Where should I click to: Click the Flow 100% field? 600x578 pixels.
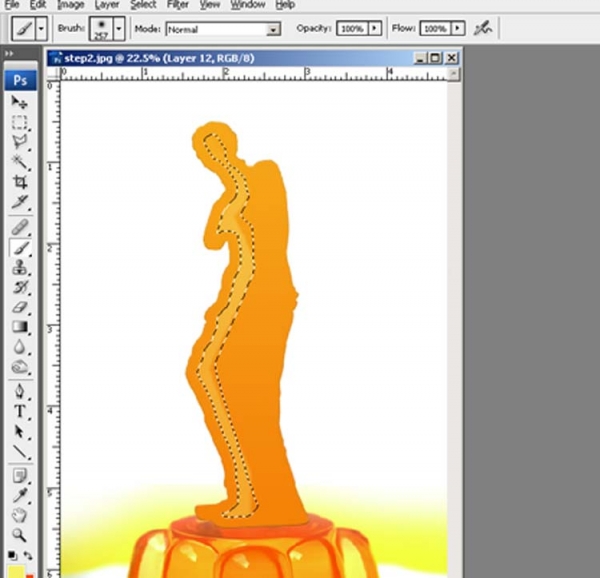(435, 28)
